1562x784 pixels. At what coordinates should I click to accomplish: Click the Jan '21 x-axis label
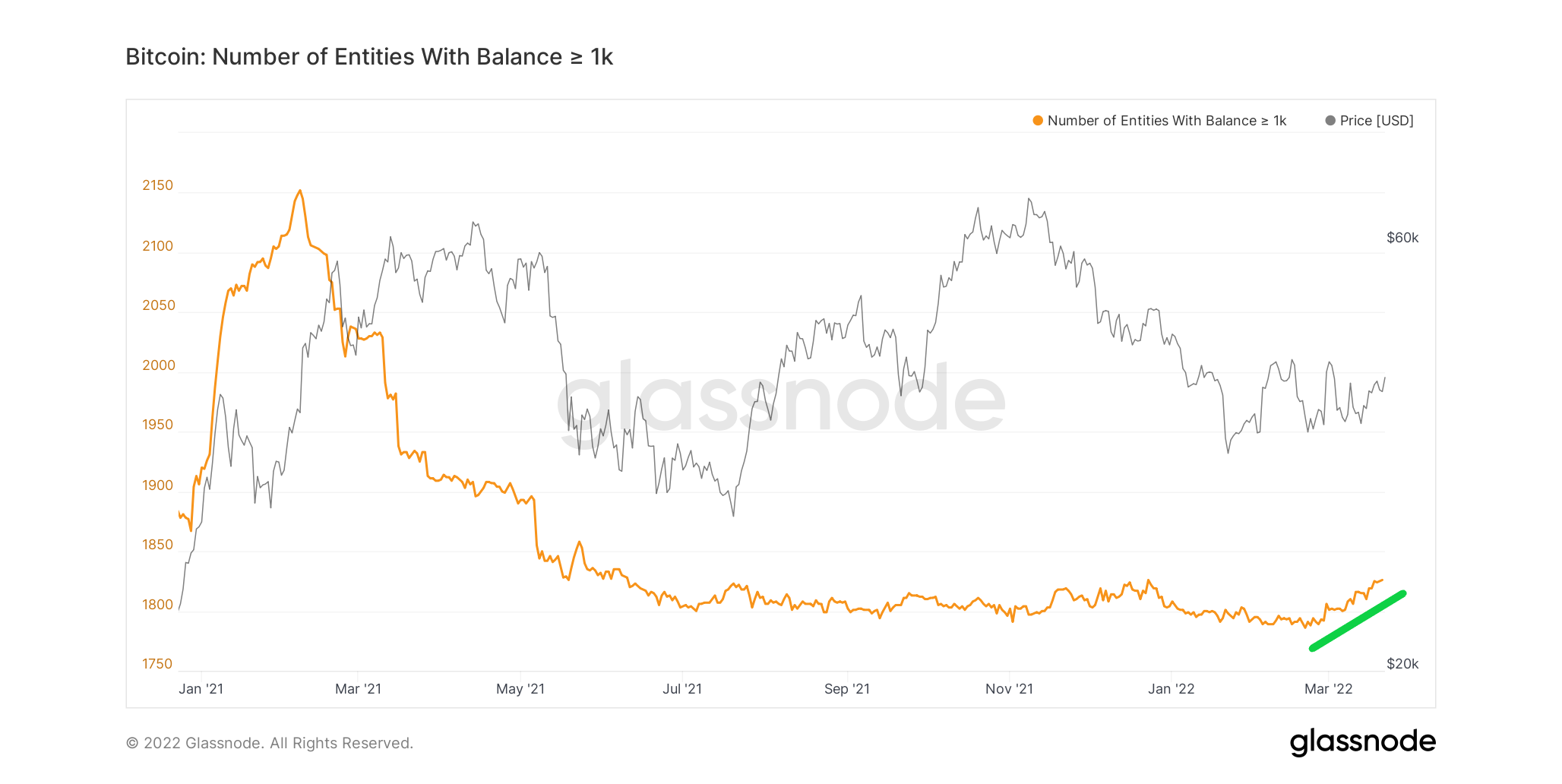click(x=201, y=689)
